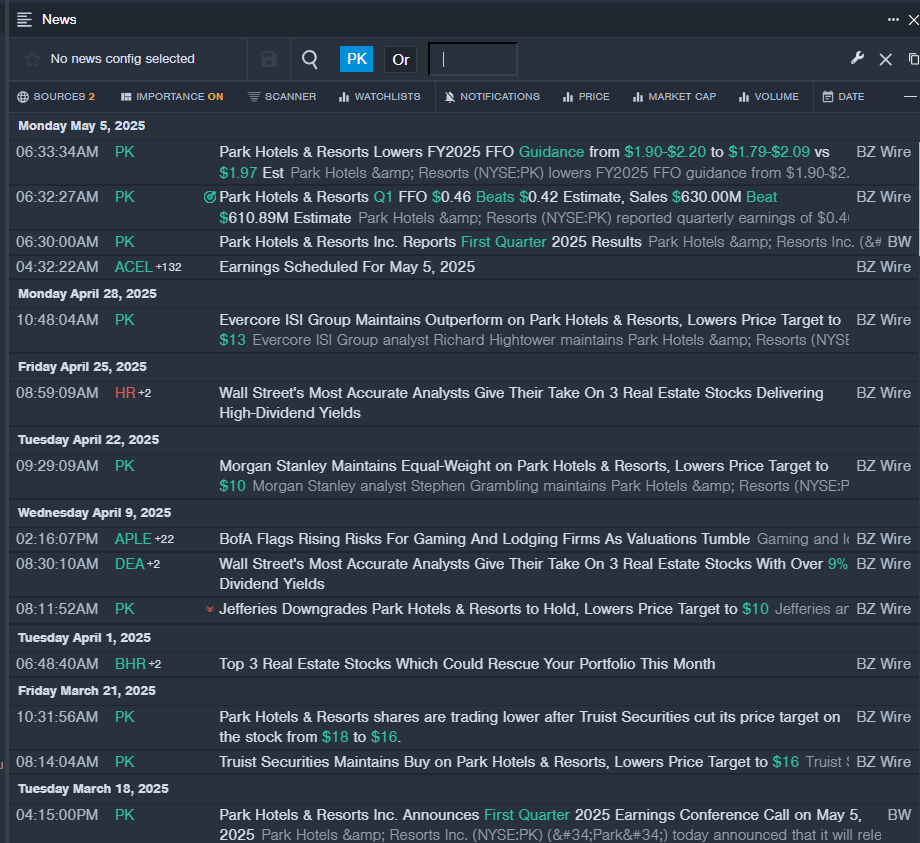Click the HR ticker symbol
920x843 pixels.
click(x=125, y=393)
